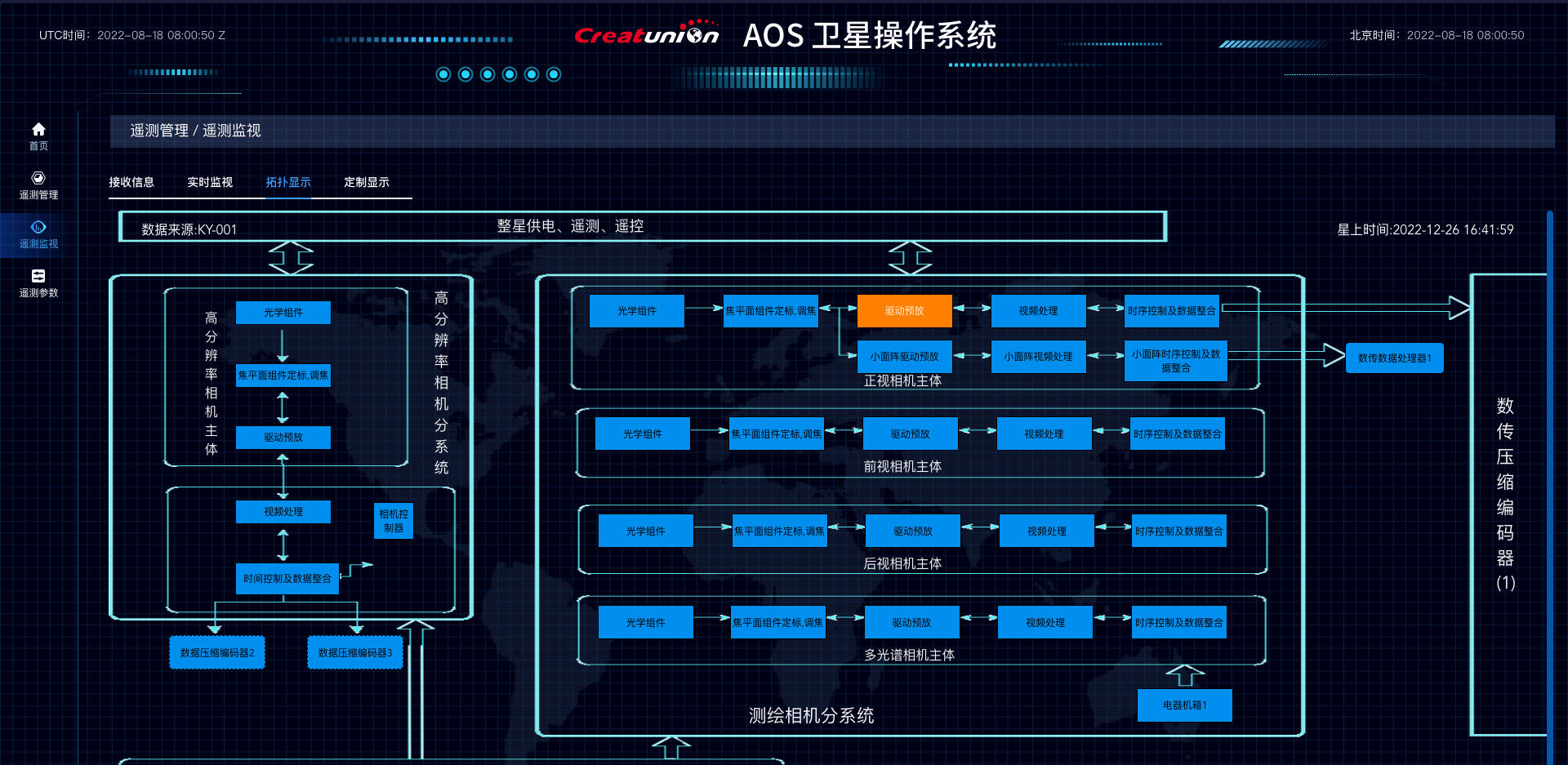The width and height of the screenshot is (1568, 765).
Task: Click the 小面阵视频处理 node
Action: click(x=1038, y=357)
